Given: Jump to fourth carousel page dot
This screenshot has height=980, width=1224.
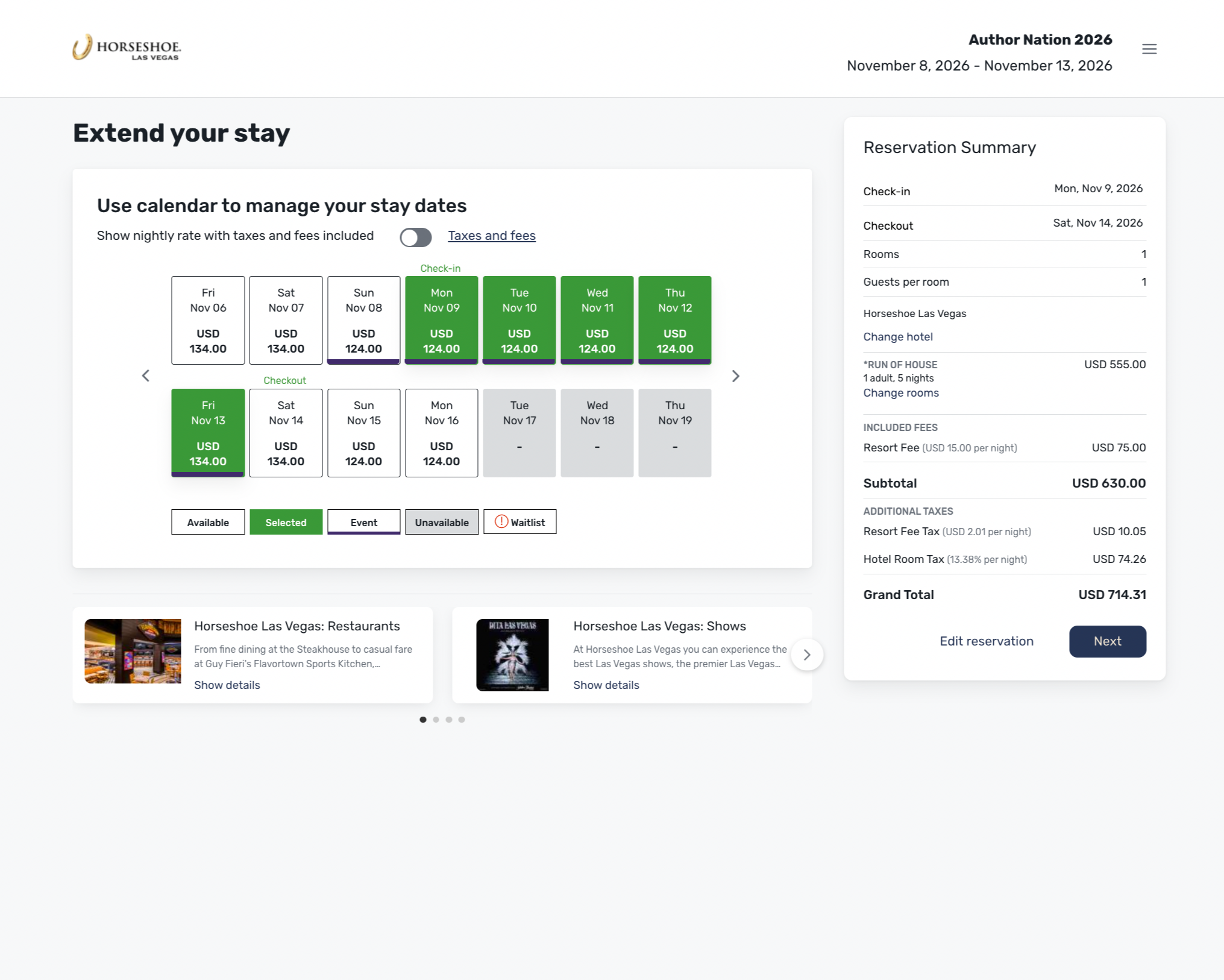Looking at the screenshot, I should coord(462,720).
